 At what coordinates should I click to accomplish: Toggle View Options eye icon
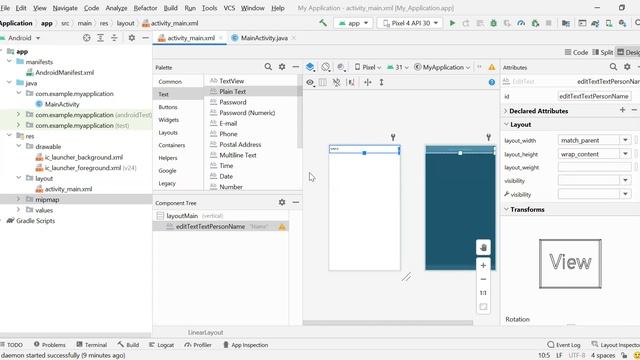tap(310, 82)
